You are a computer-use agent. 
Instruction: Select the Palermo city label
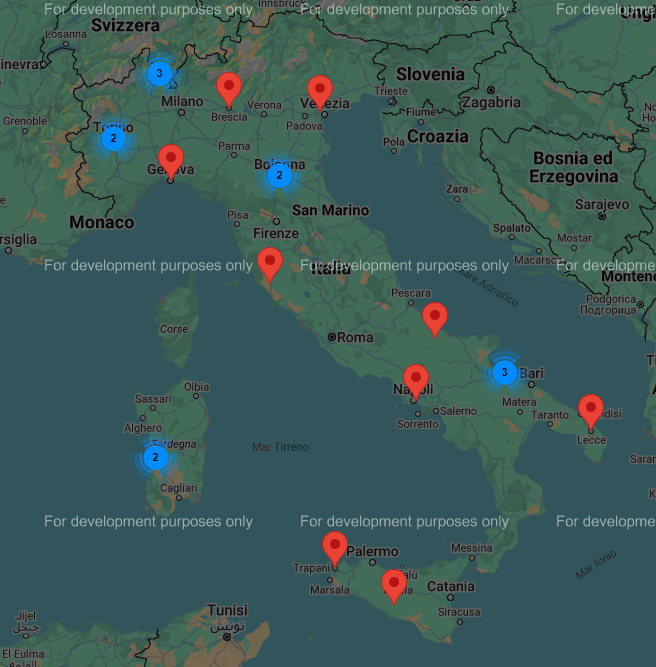pos(372,551)
